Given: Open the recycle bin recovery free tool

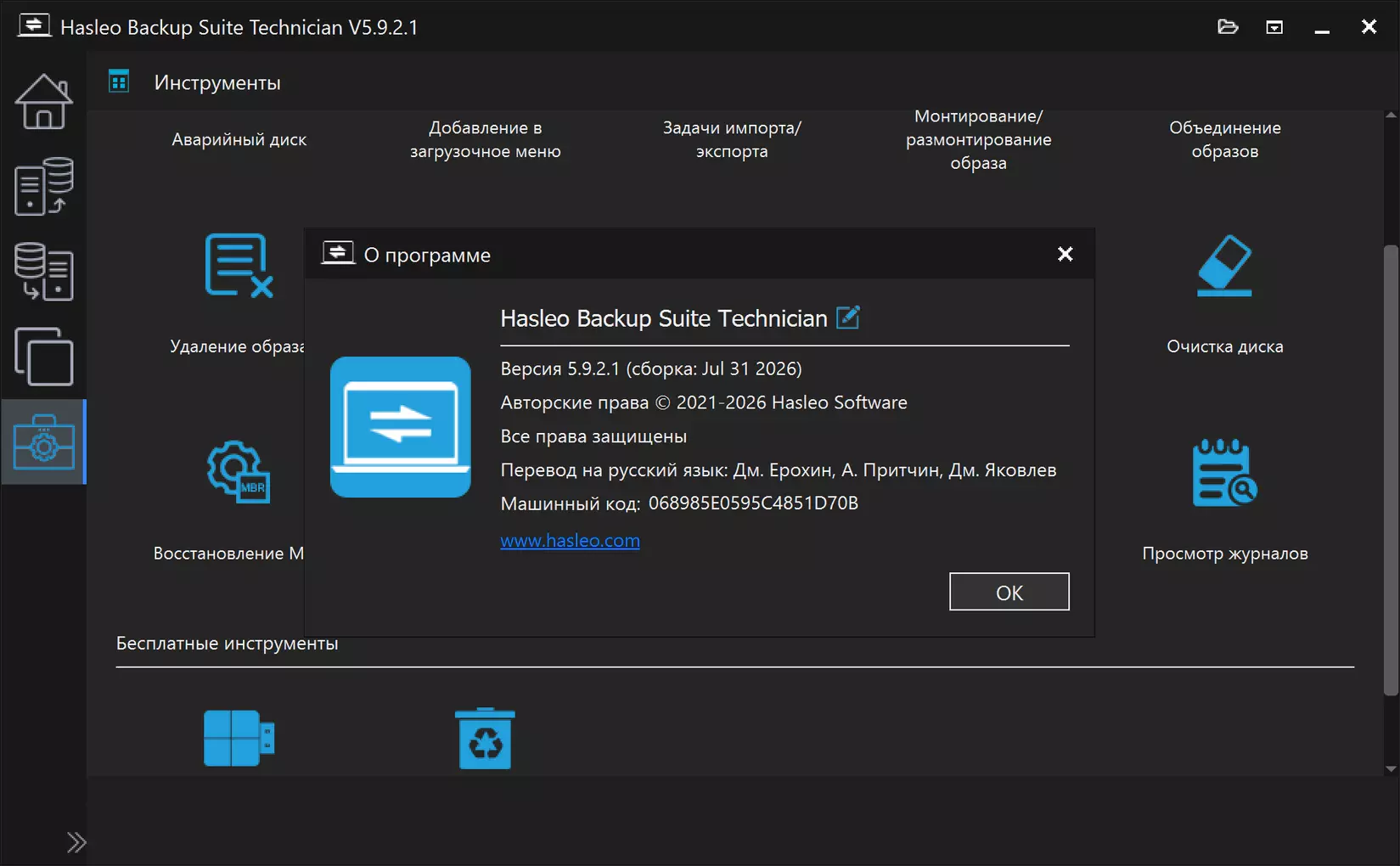Looking at the screenshot, I should point(485,738).
